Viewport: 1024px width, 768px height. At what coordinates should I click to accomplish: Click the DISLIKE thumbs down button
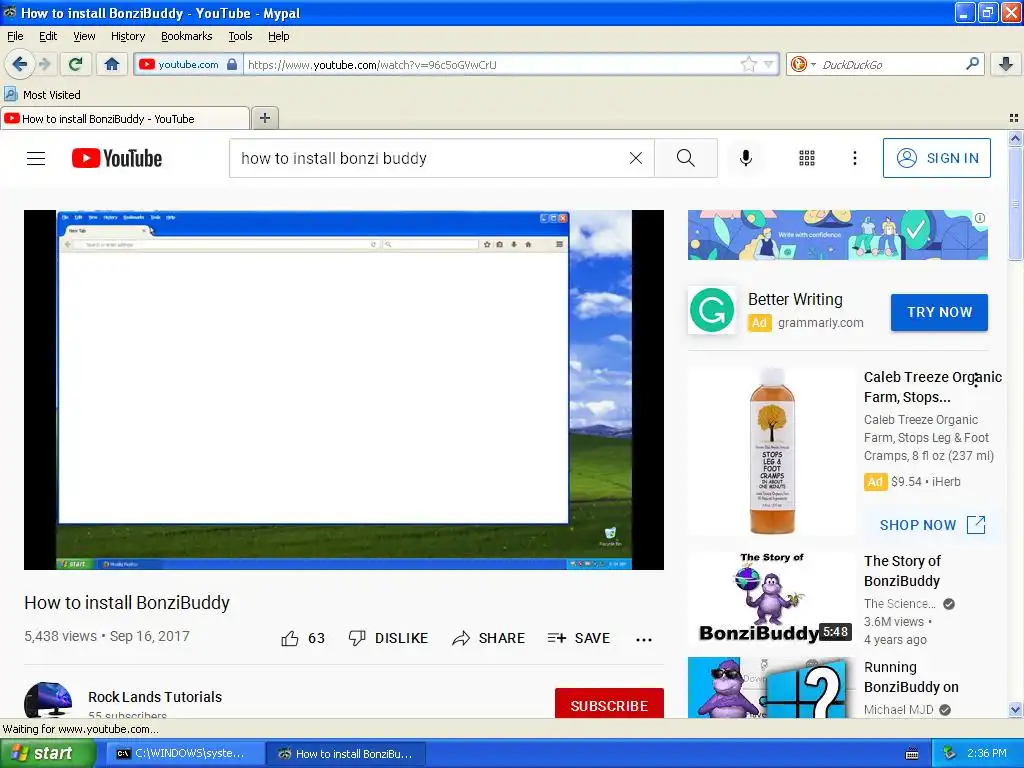(388, 638)
